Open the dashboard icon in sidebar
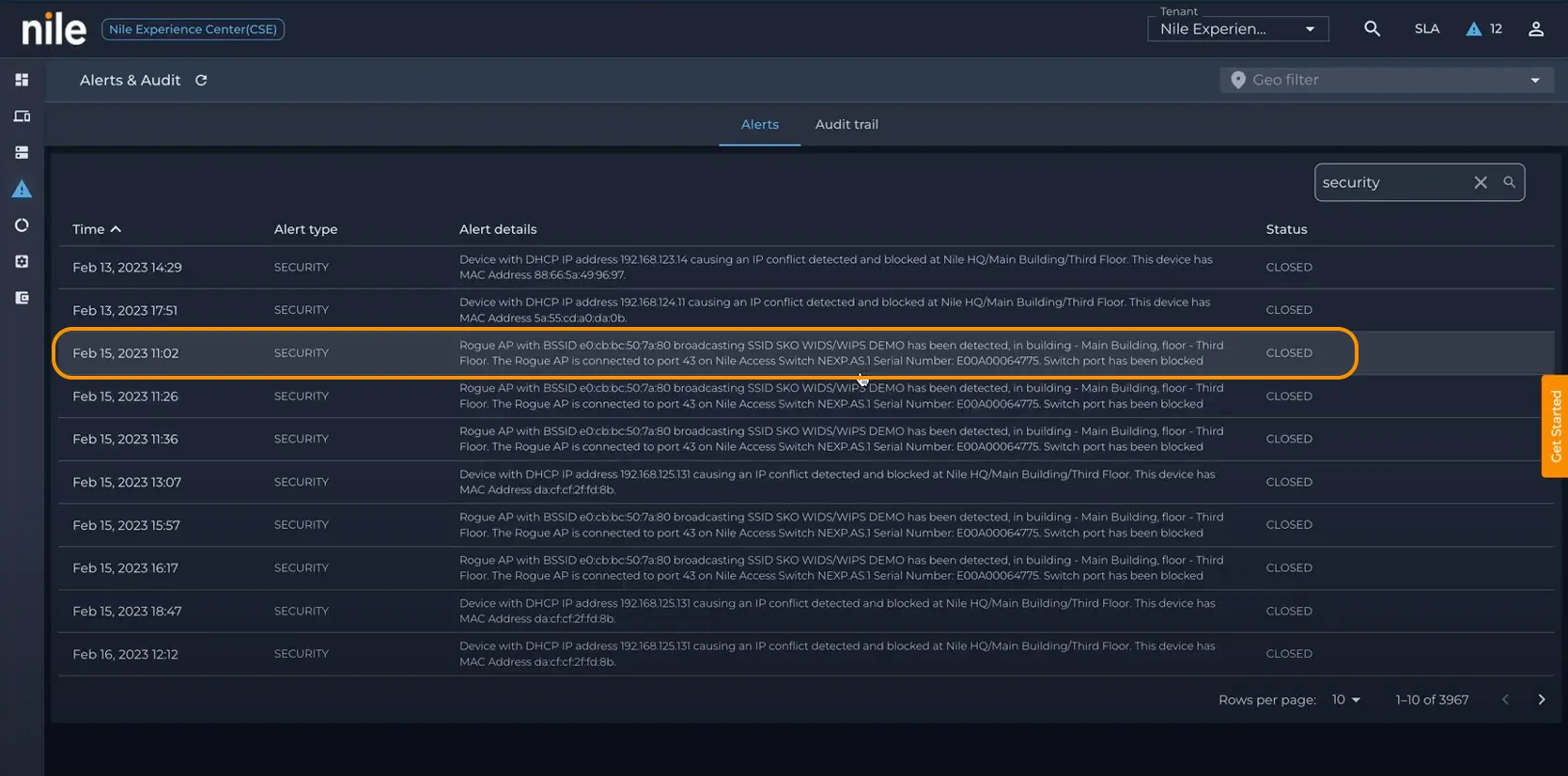1568x776 pixels. click(x=22, y=80)
